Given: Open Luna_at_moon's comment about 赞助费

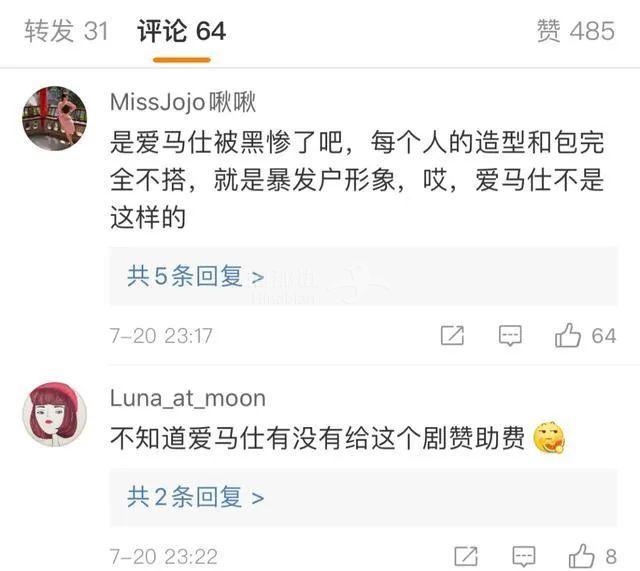Looking at the screenshot, I should (x=320, y=438).
